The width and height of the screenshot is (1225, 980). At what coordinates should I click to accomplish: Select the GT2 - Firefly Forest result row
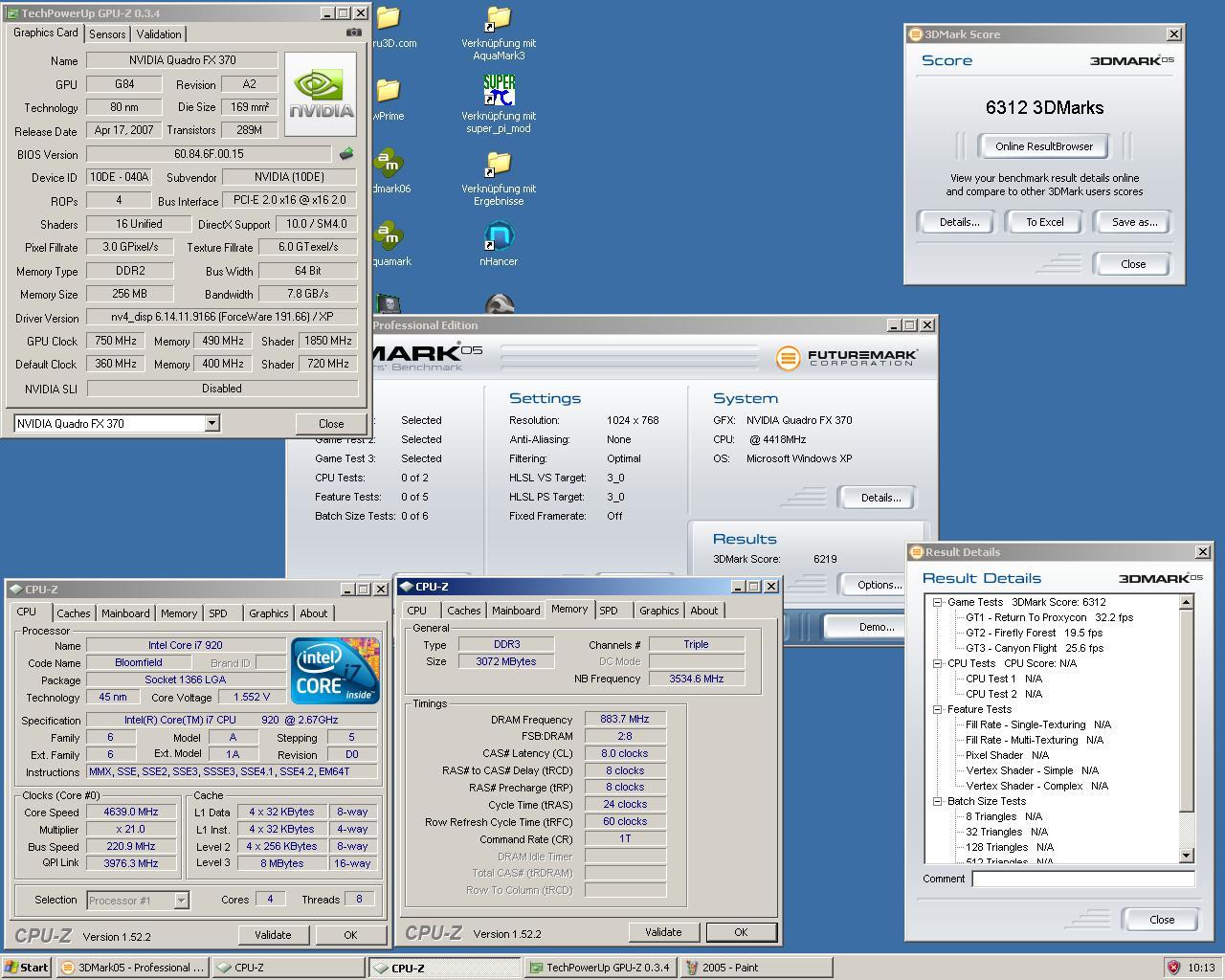coord(1034,633)
